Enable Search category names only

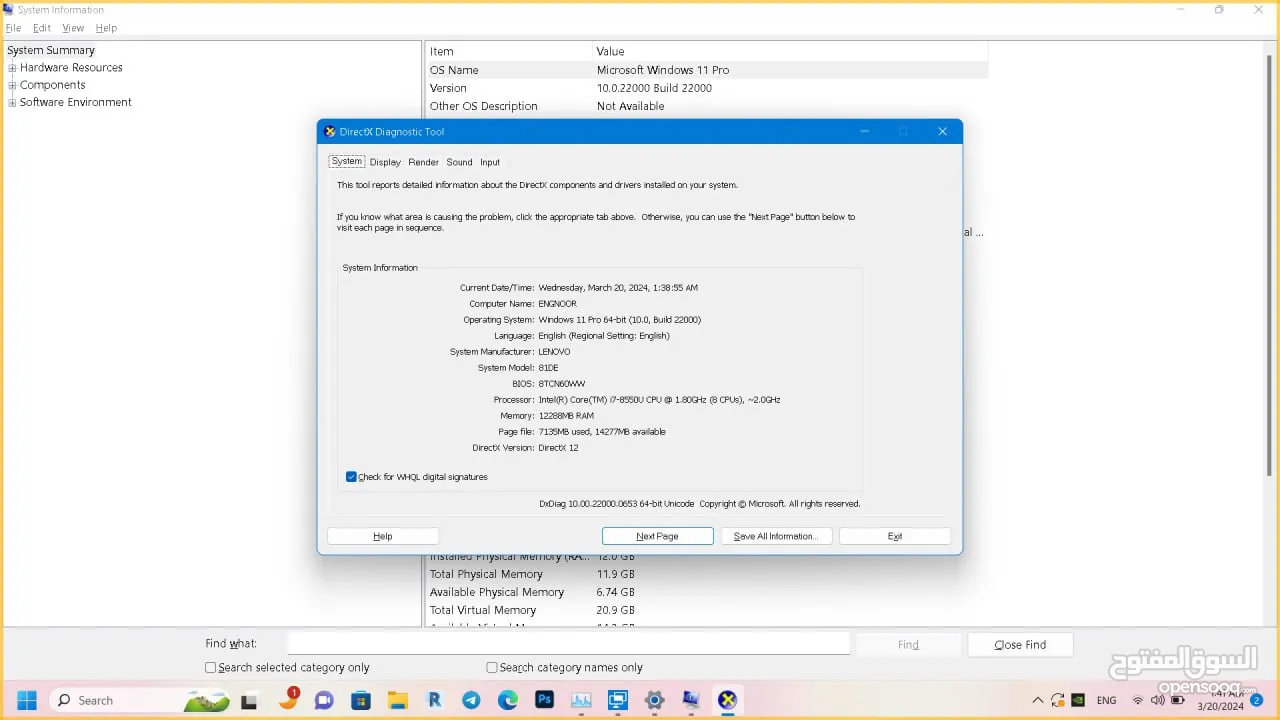click(x=492, y=667)
